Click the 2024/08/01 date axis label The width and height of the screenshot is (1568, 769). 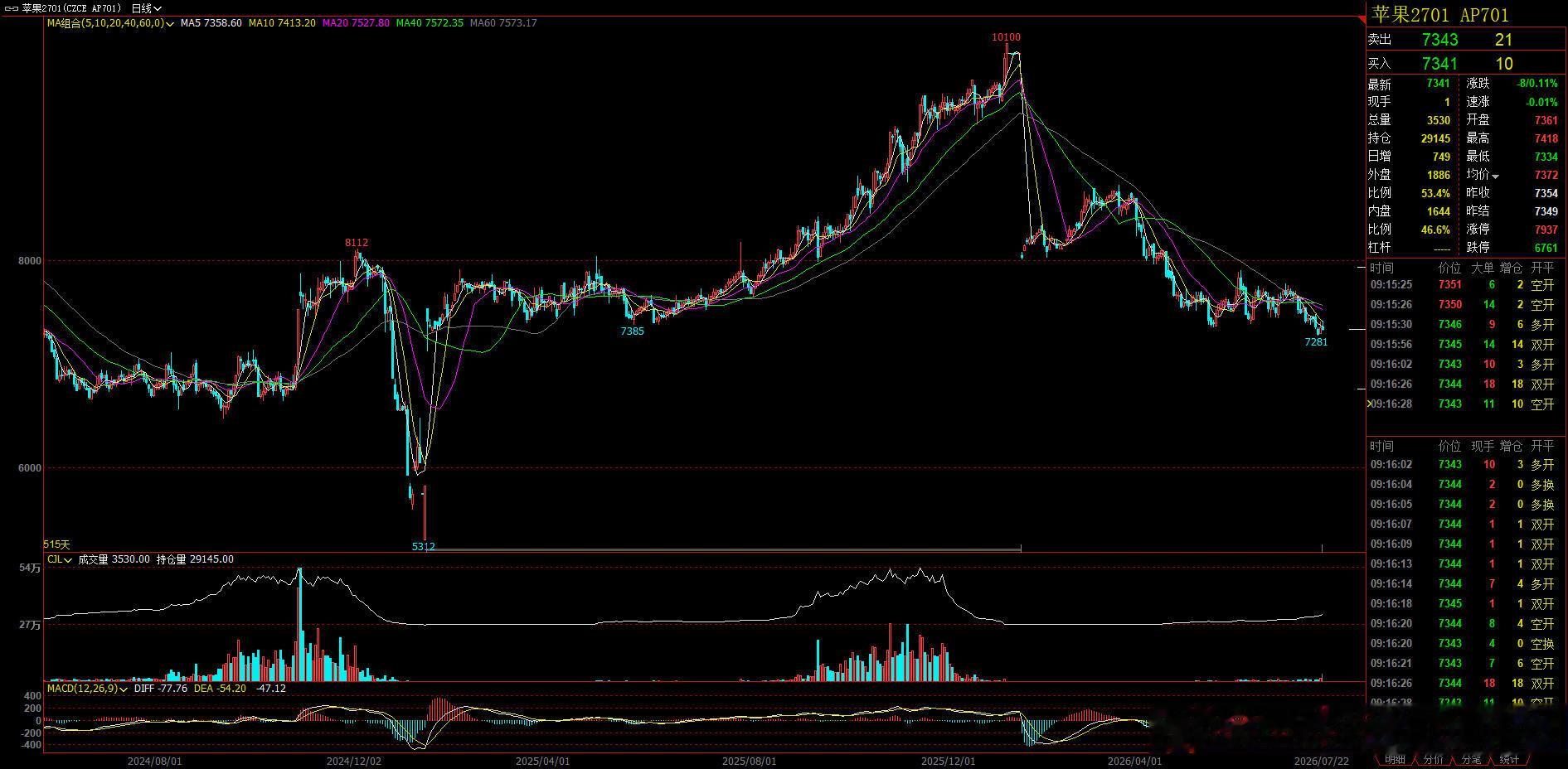point(154,761)
